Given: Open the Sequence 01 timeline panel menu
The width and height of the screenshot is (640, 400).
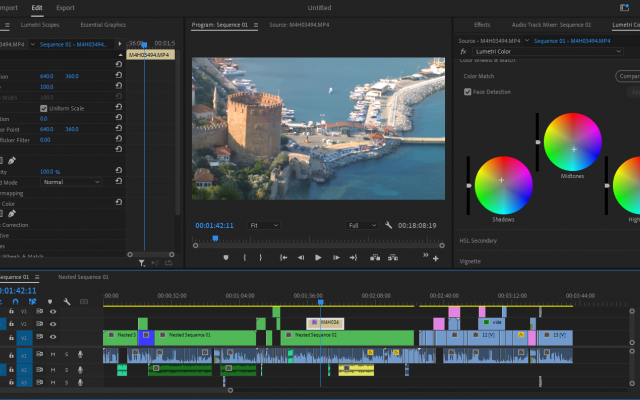Looking at the screenshot, I should click(x=37, y=277).
